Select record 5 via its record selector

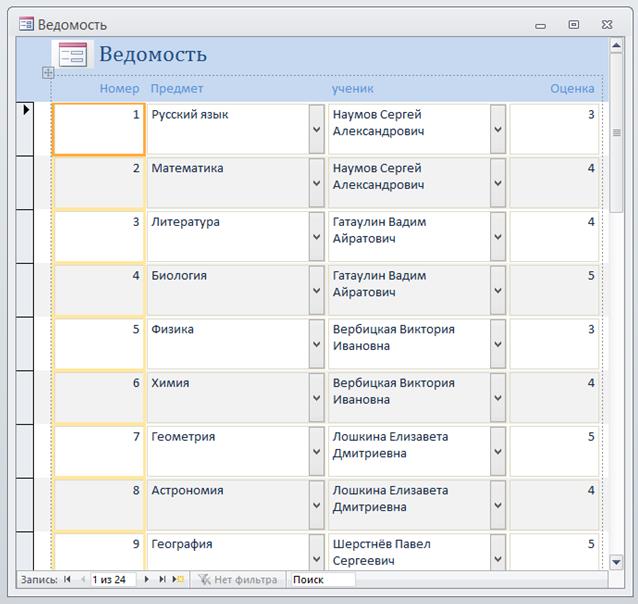[25, 344]
